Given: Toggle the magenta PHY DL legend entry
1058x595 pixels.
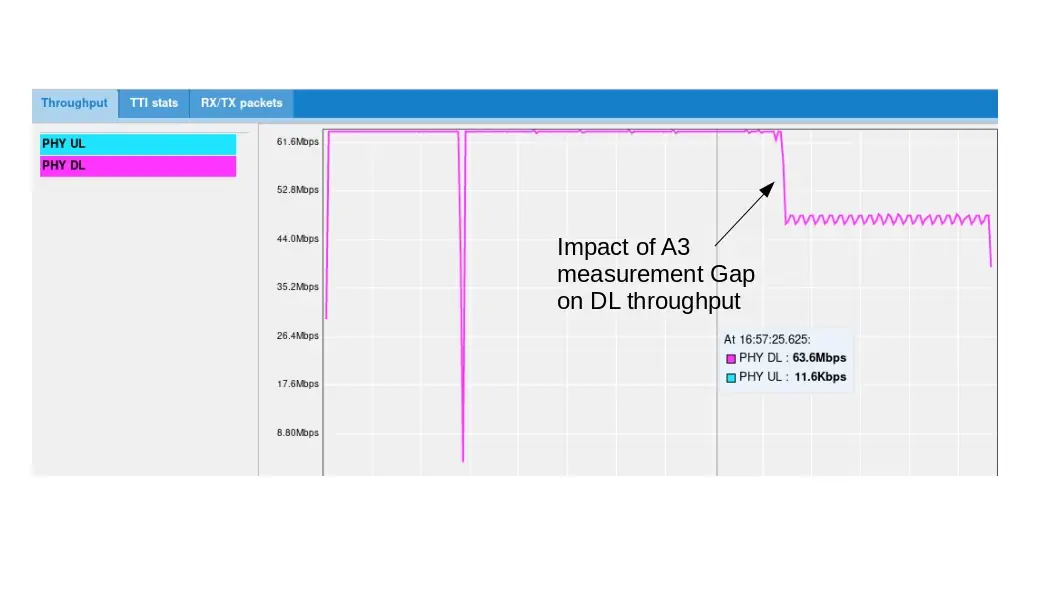Looking at the screenshot, I should (x=138, y=166).
